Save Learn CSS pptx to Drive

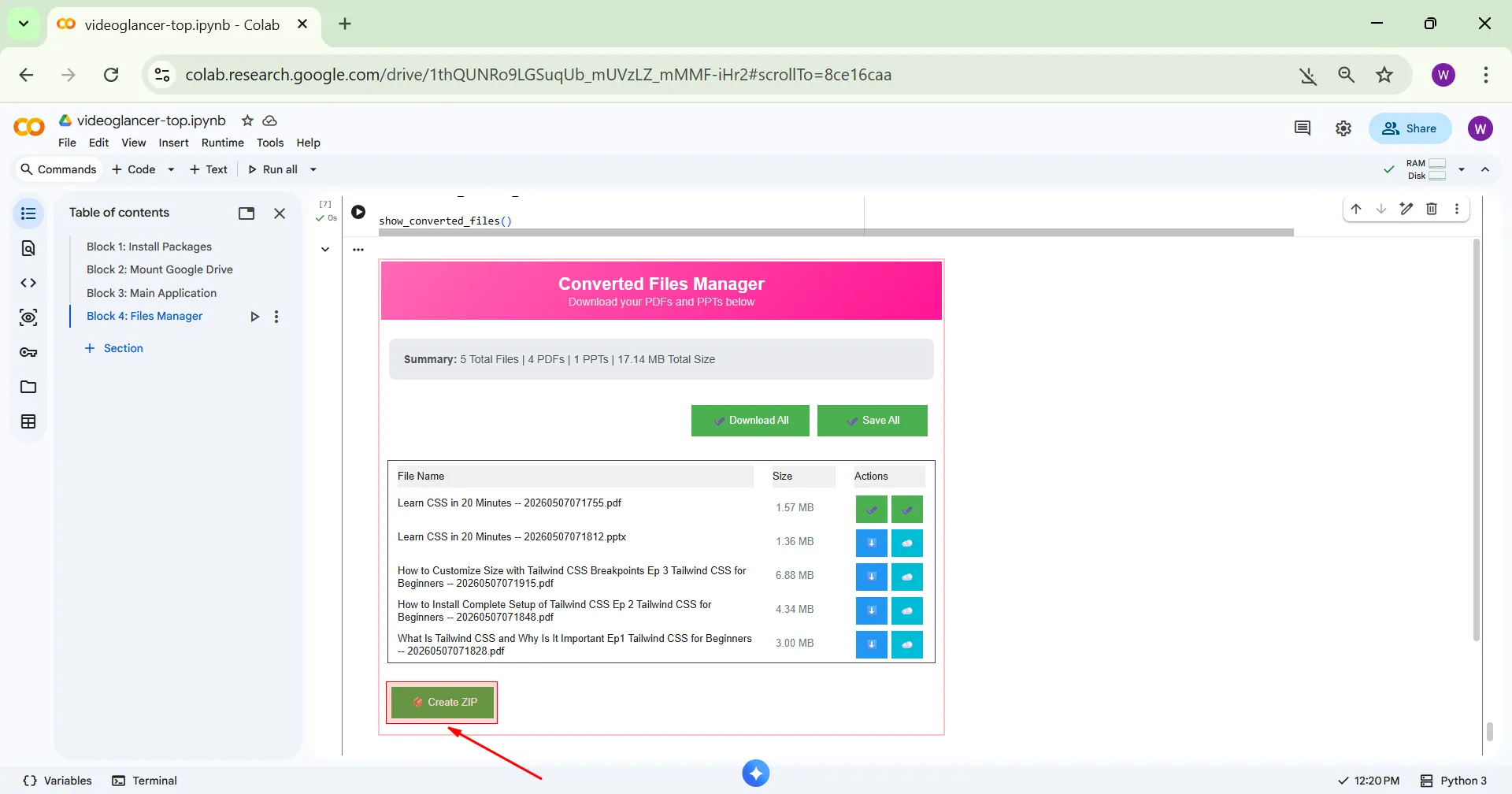(x=907, y=543)
